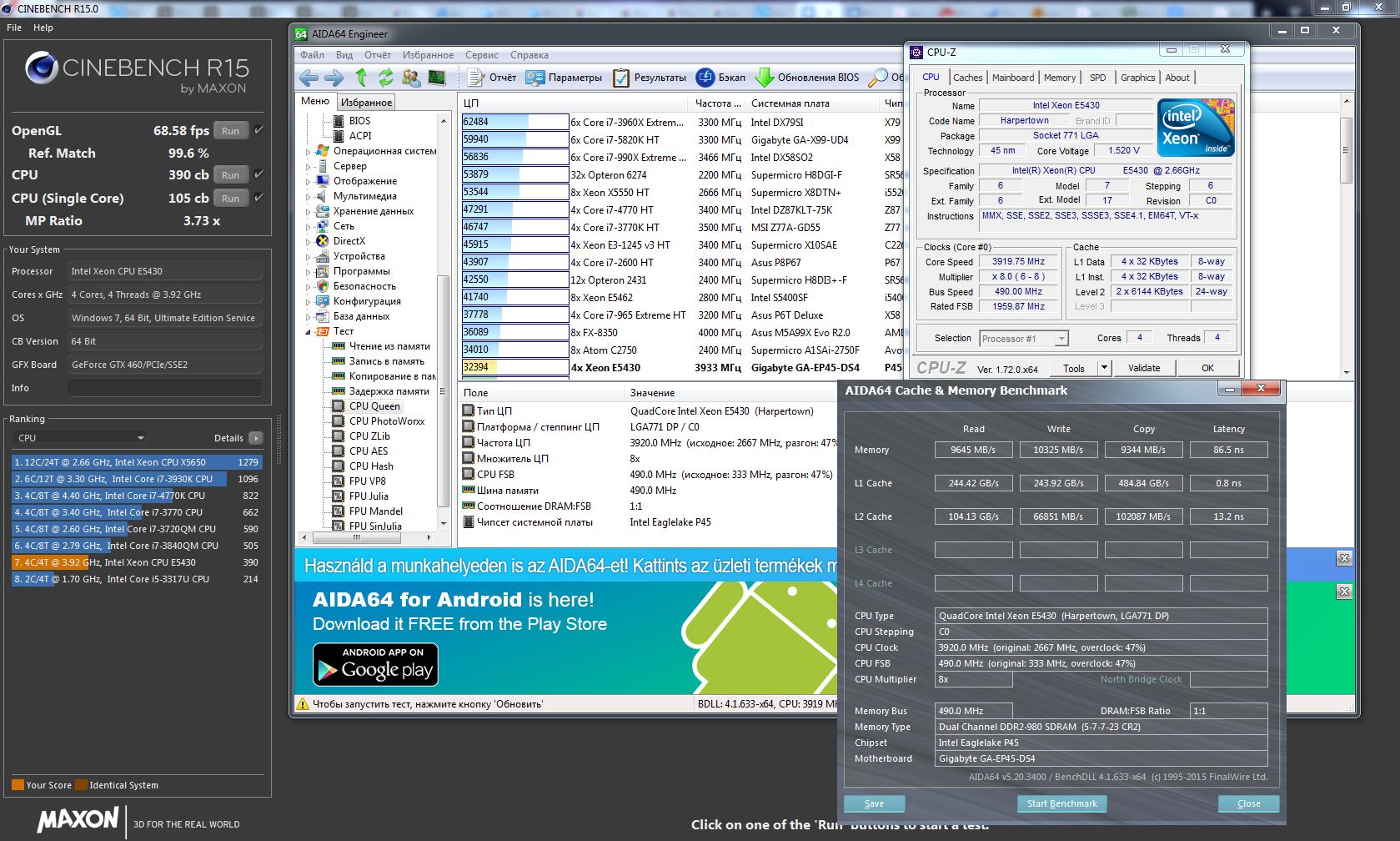Click the Отчёт report icon in AIDA64 toolbar
This screenshot has width=1400, height=841.
tap(475, 78)
